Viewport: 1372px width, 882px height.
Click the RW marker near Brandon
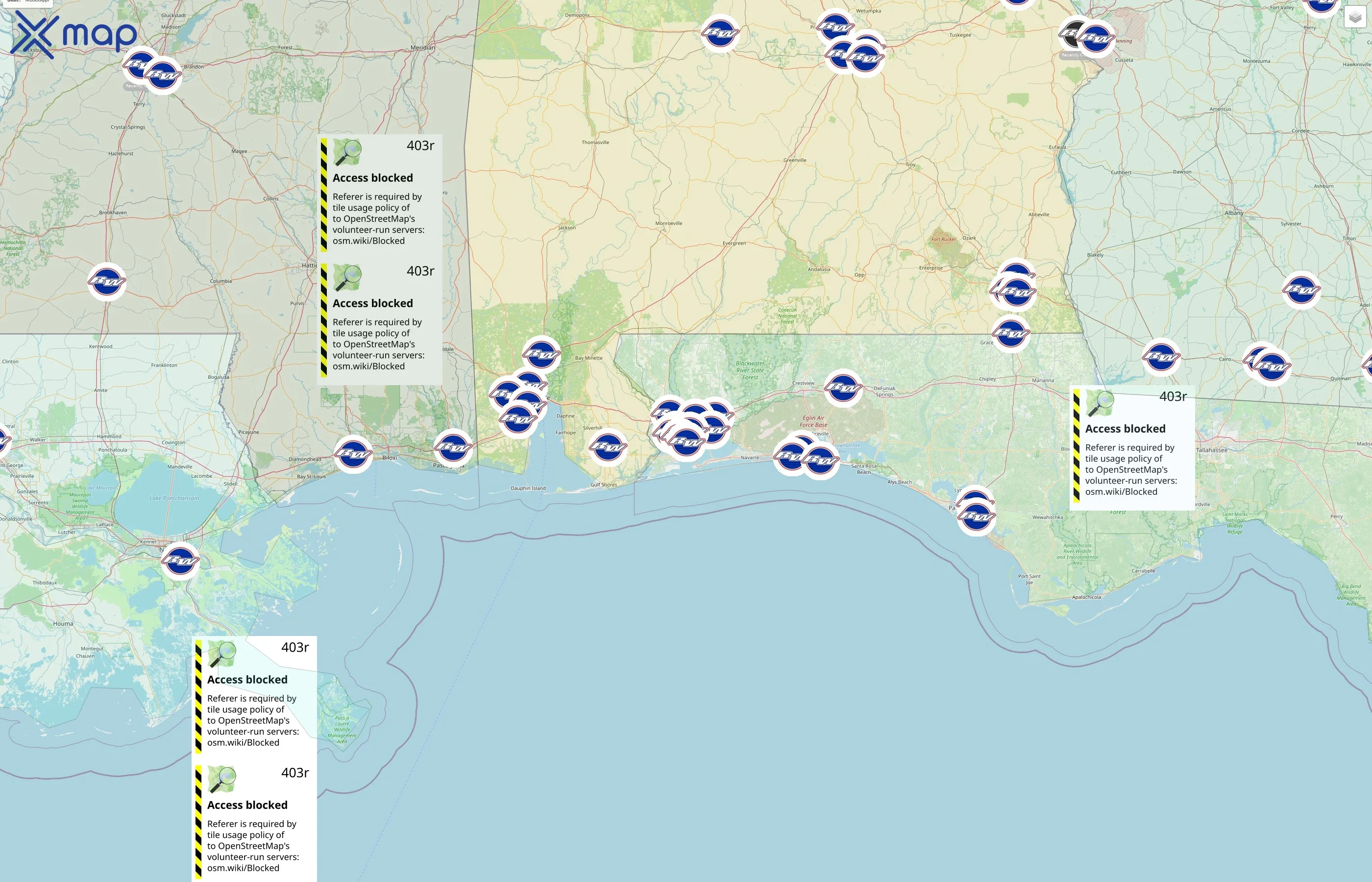pos(163,75)
